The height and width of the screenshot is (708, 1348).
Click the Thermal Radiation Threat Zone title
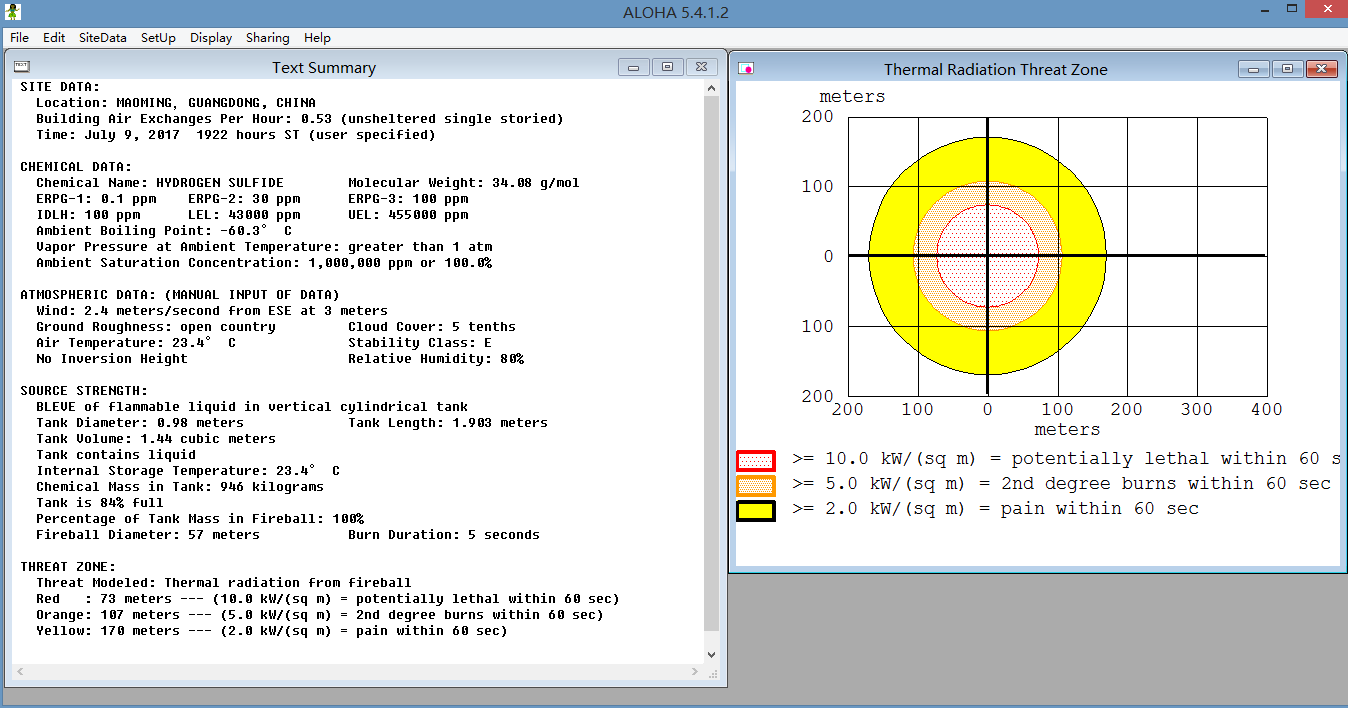pos(995,70)
